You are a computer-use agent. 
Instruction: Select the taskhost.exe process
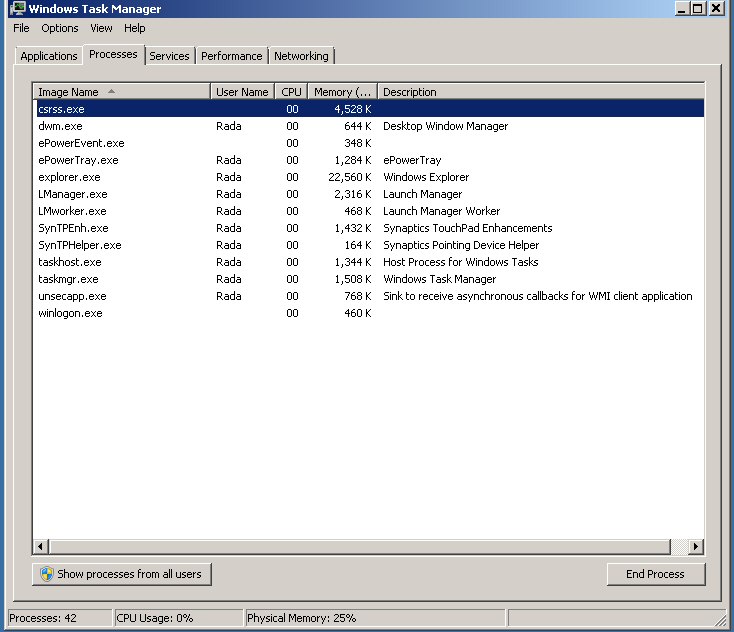click(x=369, y=262)
